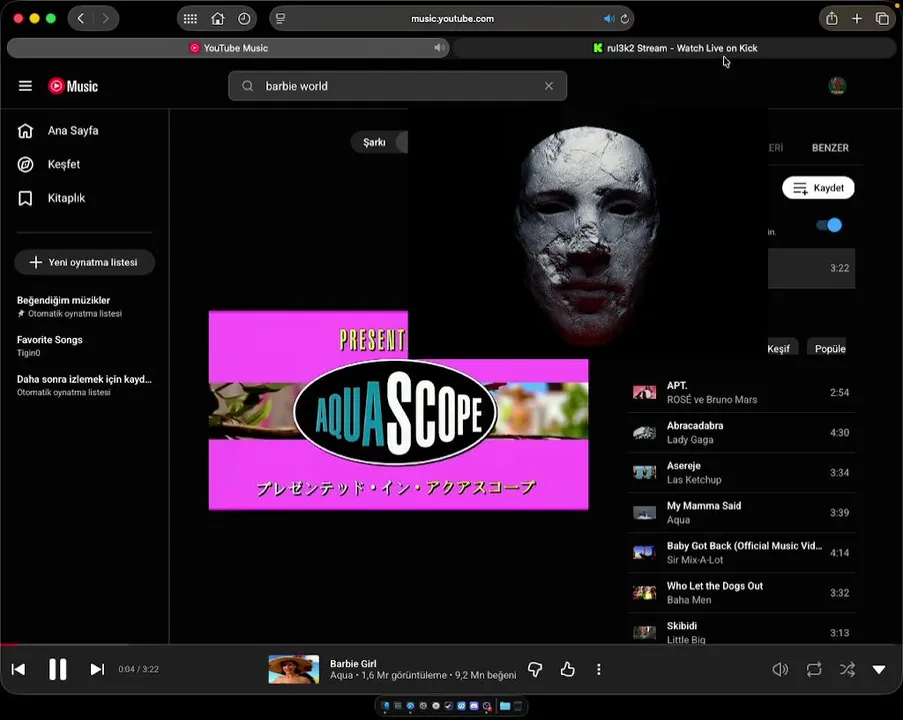
Task: Play Abracadabra by Lady Gaga
Action: (741, 433)
